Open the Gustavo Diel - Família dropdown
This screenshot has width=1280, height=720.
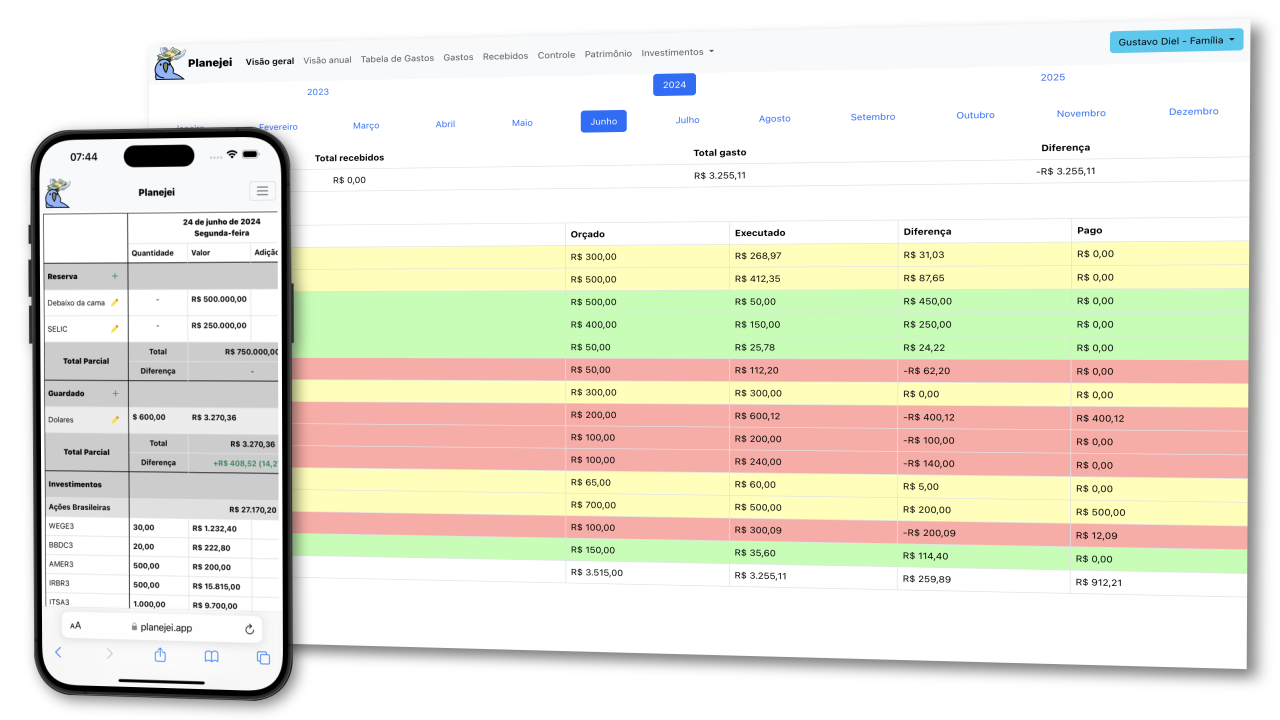tap(1176, 41)
